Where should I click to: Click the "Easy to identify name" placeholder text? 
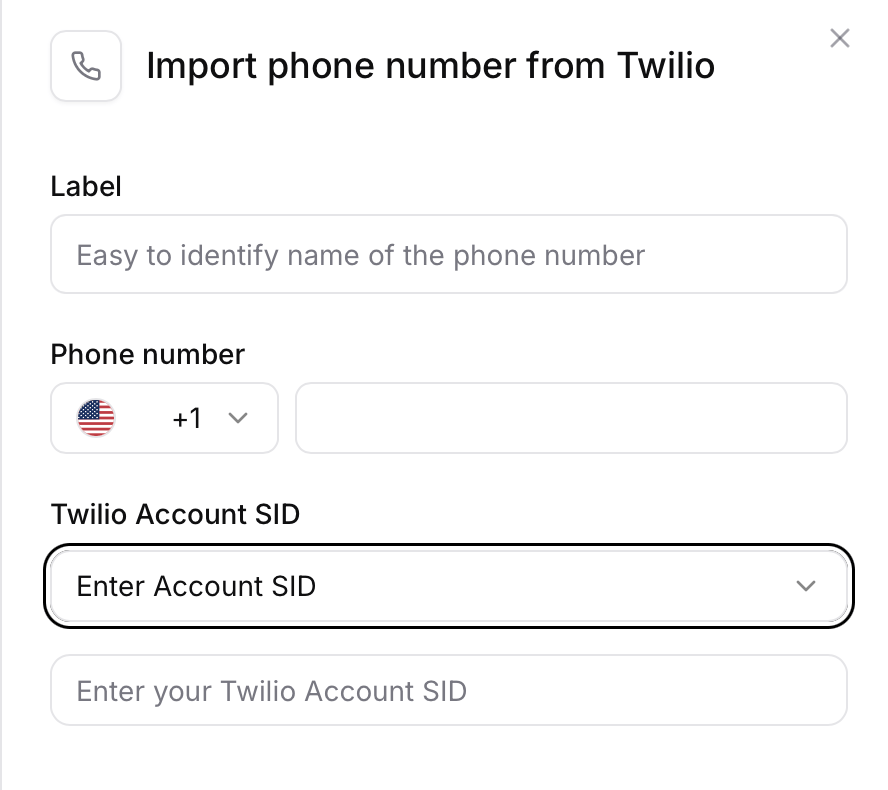coord(360,255)
